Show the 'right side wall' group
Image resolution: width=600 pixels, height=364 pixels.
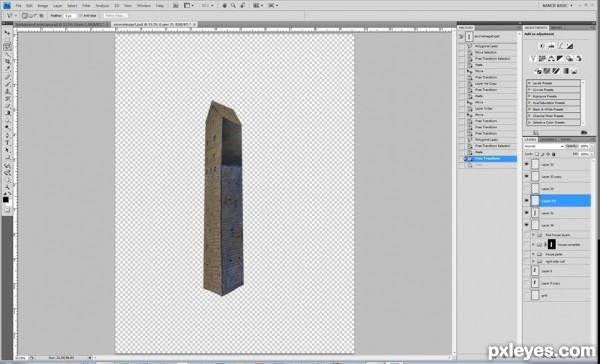[527, 261]
